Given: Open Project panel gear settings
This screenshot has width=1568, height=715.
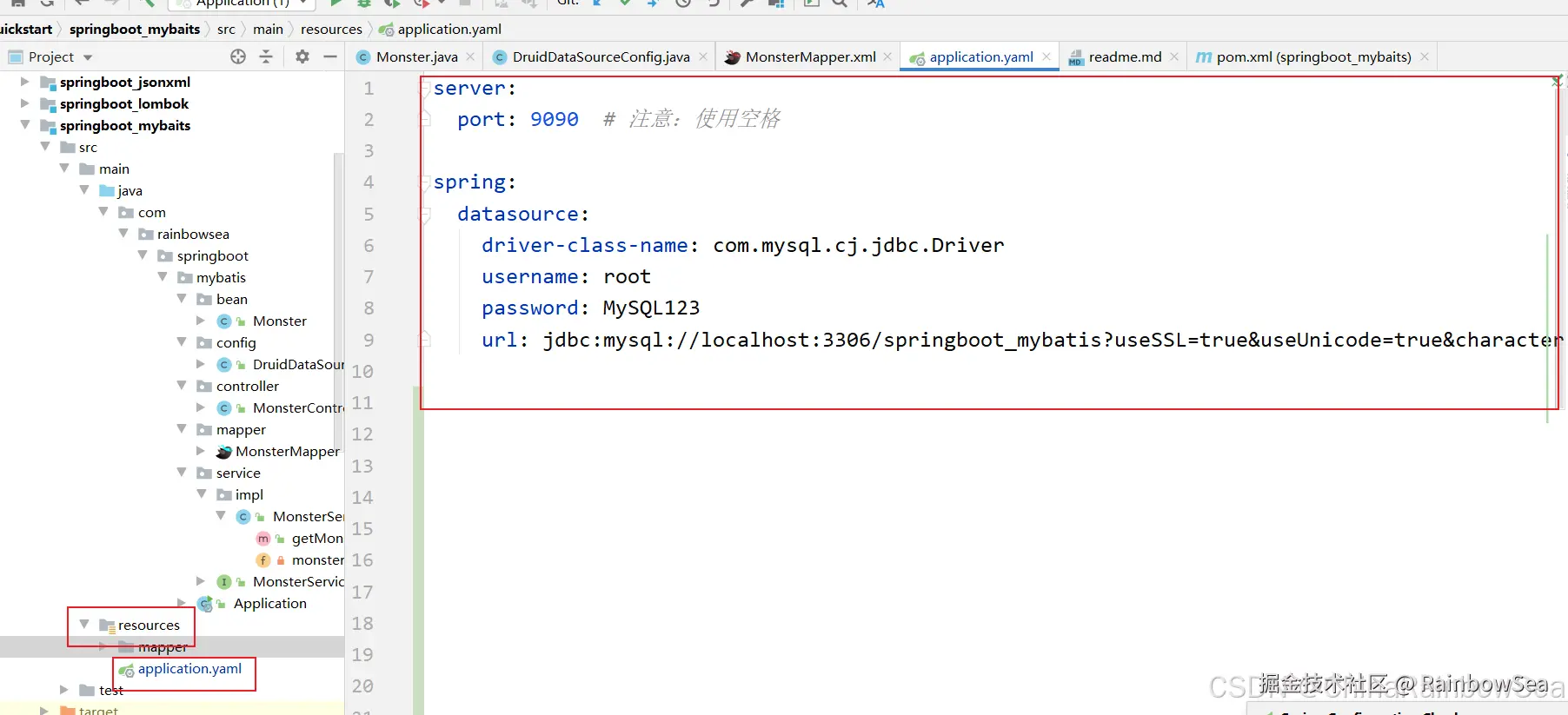Looking at the screenshot, I should [302, 56].
